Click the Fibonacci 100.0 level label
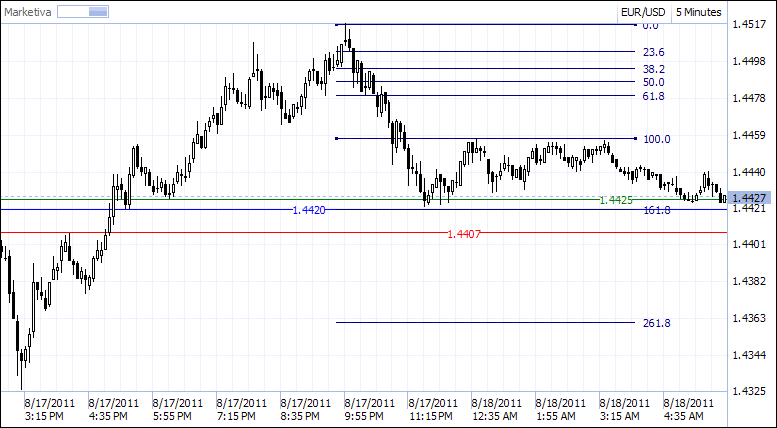Image resolution: width=777 pixels, height=428 pixels. pyautogui.click(x=657, y=139)
